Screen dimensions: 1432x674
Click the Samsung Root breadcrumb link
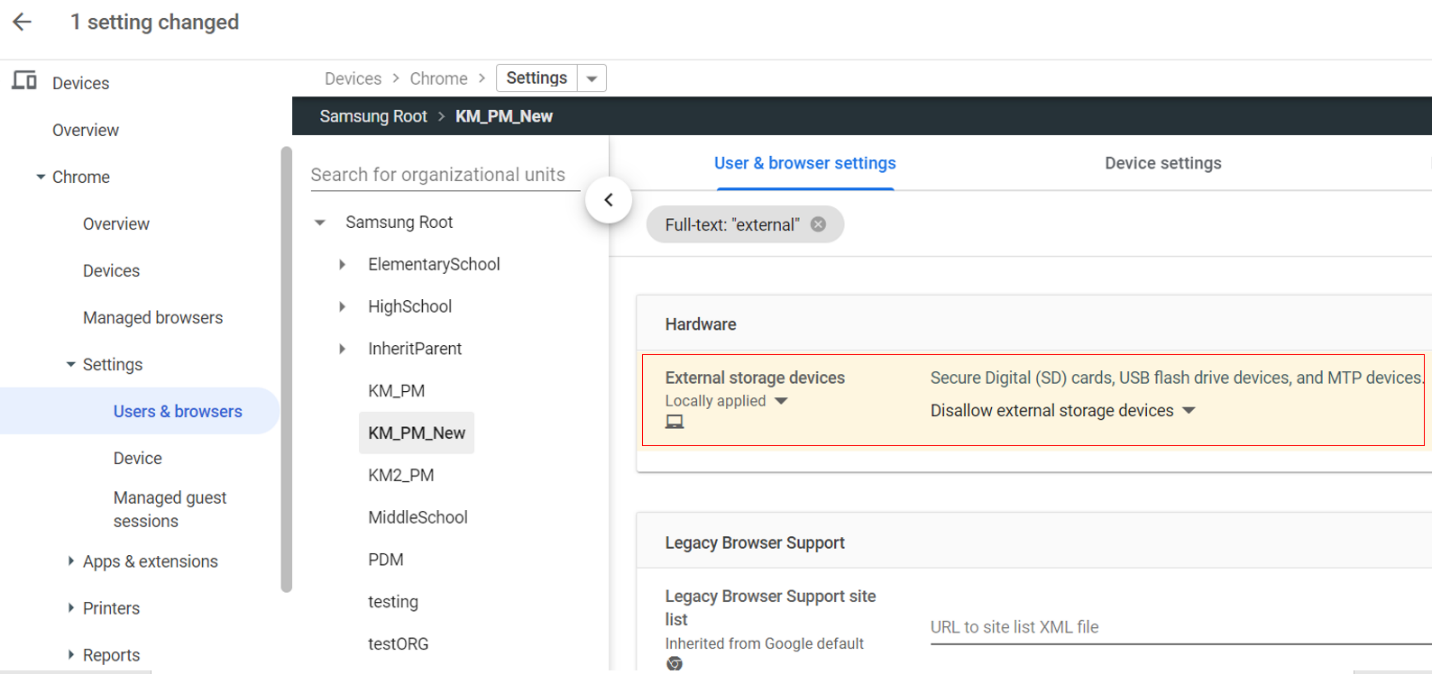pos(373,116)
